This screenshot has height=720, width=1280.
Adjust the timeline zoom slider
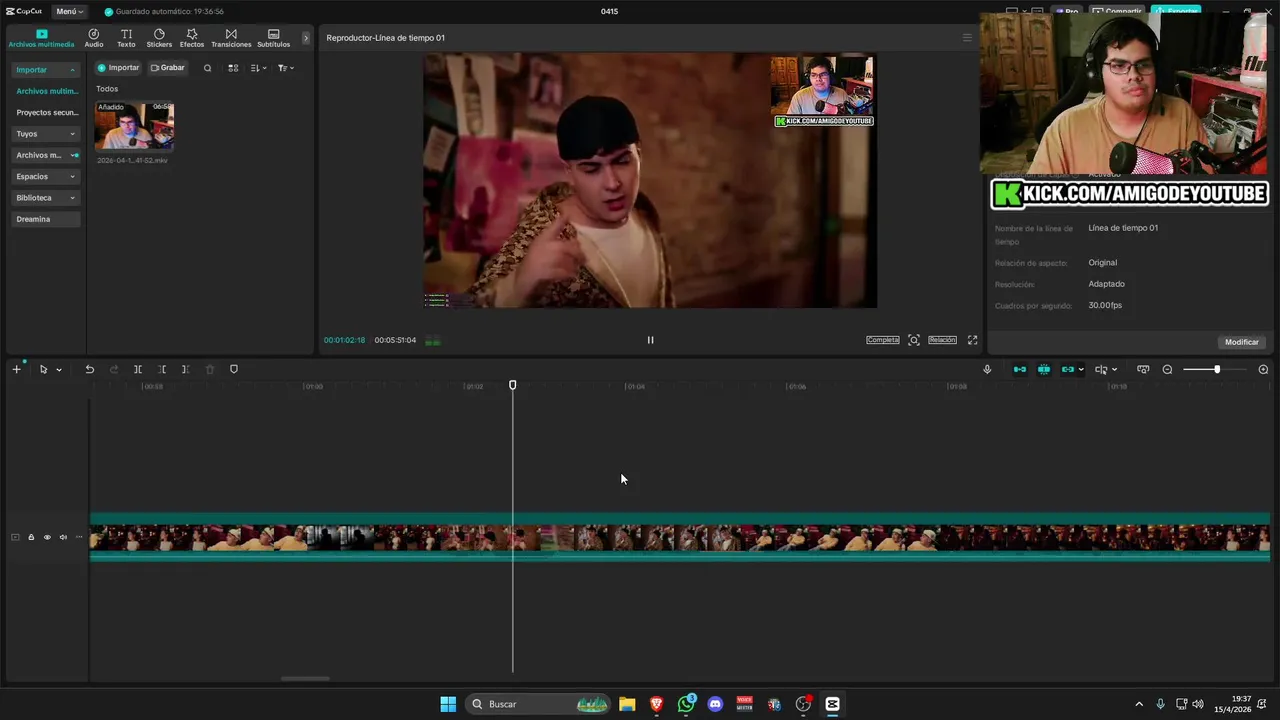[x=1216, y=369]
